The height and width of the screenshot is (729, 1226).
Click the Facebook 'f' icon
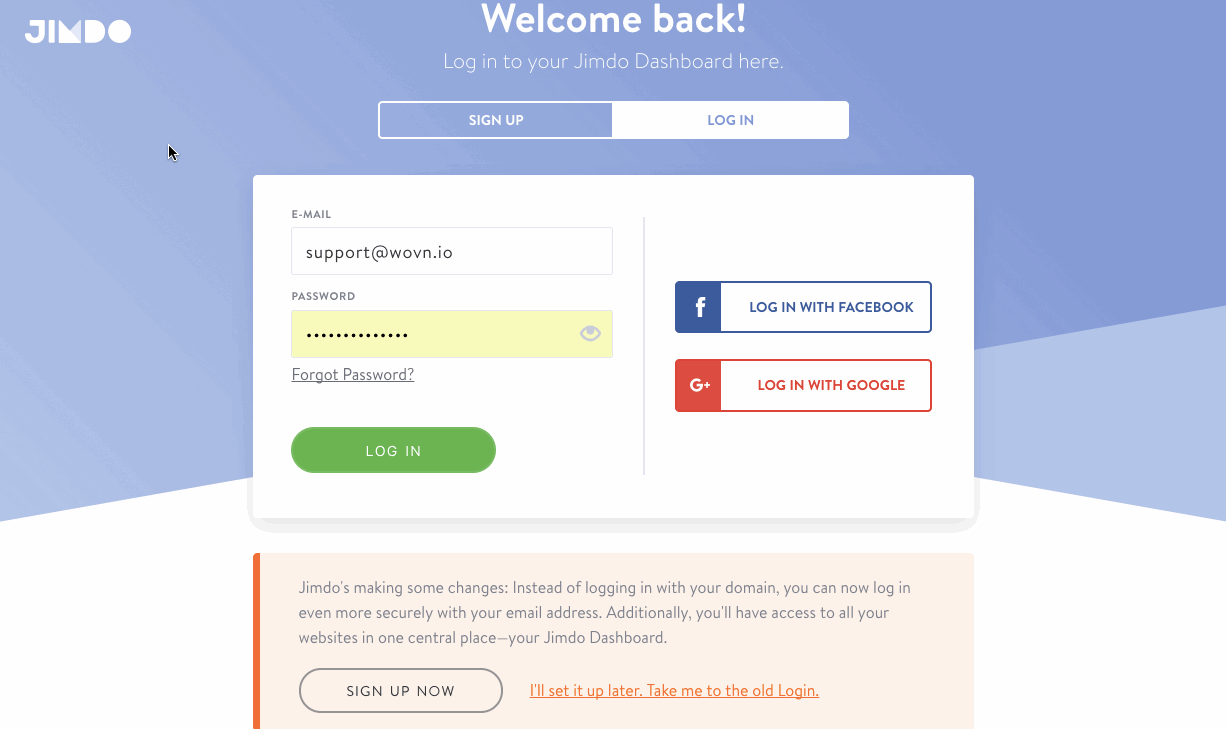pyautogui.click(x=699, y=307)
